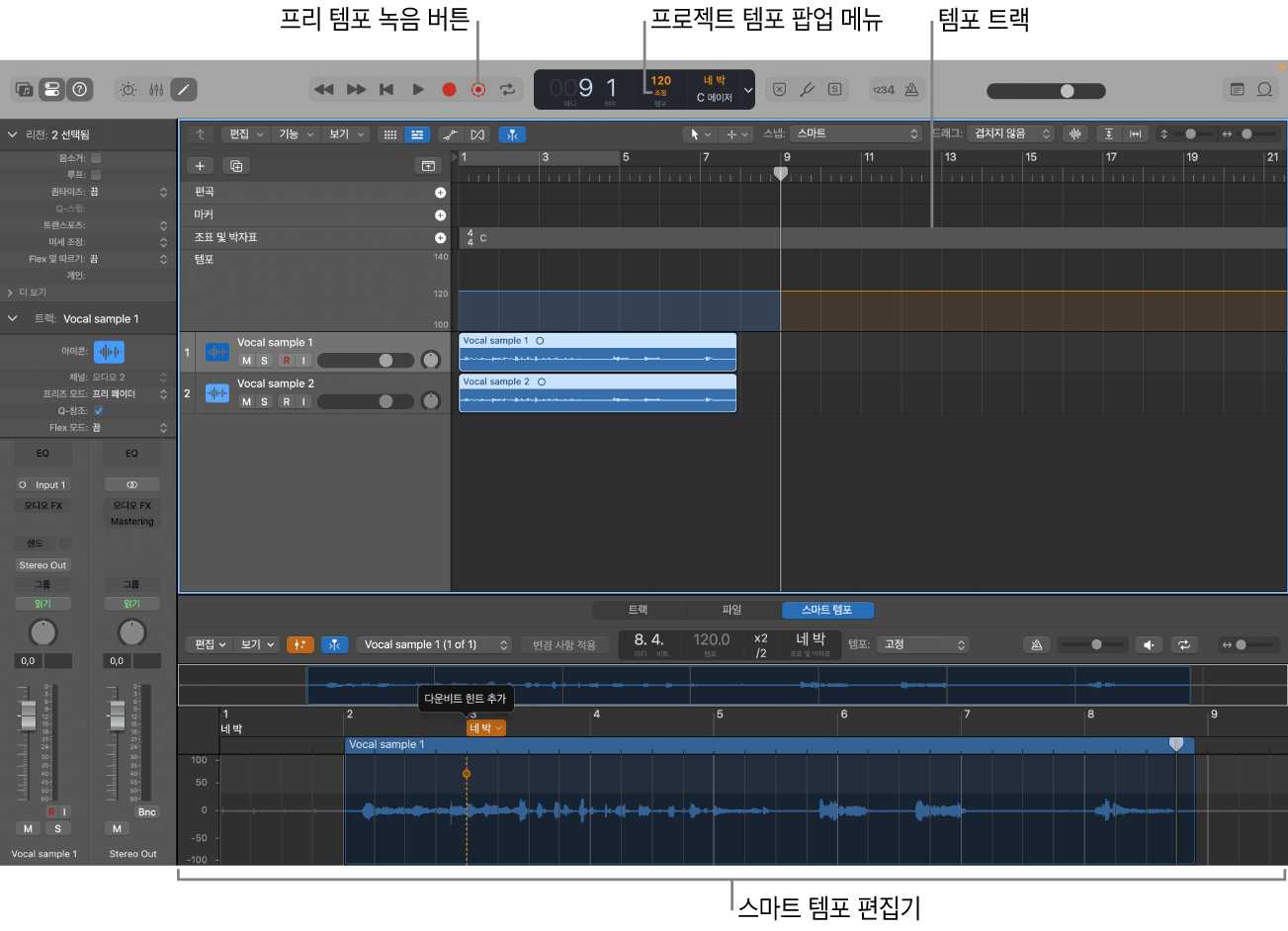1288x931 pixels.
Task: Toggle Cycle mode in the transport
Action: (507, 90)
